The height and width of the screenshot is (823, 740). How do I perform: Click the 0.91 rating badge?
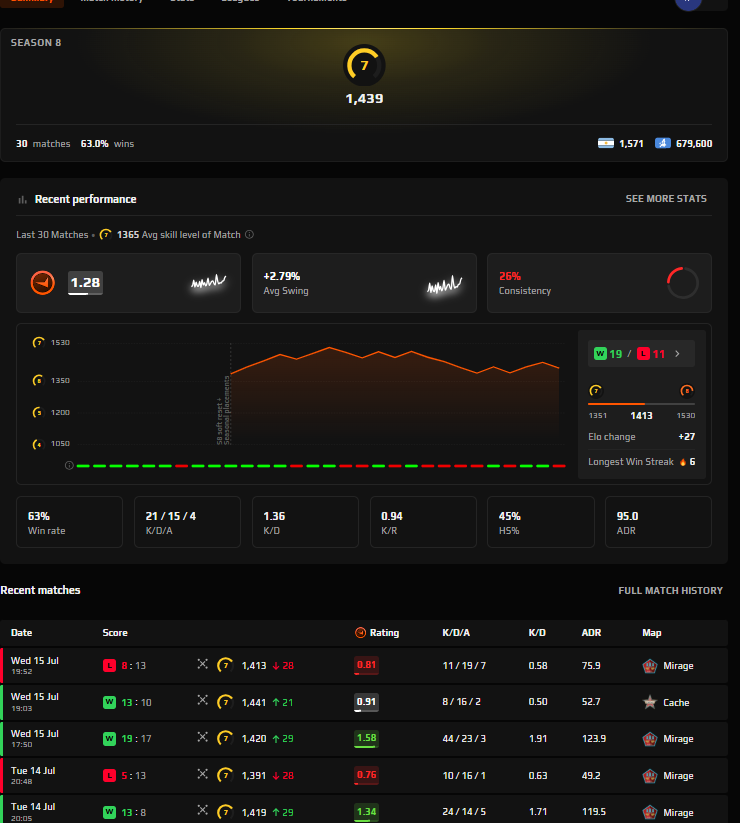click(x=366, y=702)
